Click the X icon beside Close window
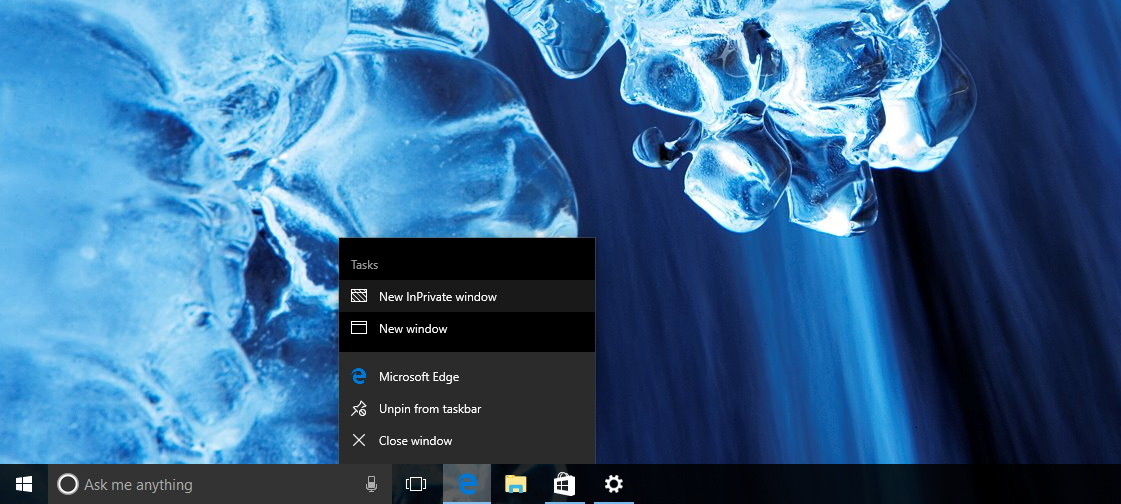This screenshot has width=1121, height=504. coord(359,440)
